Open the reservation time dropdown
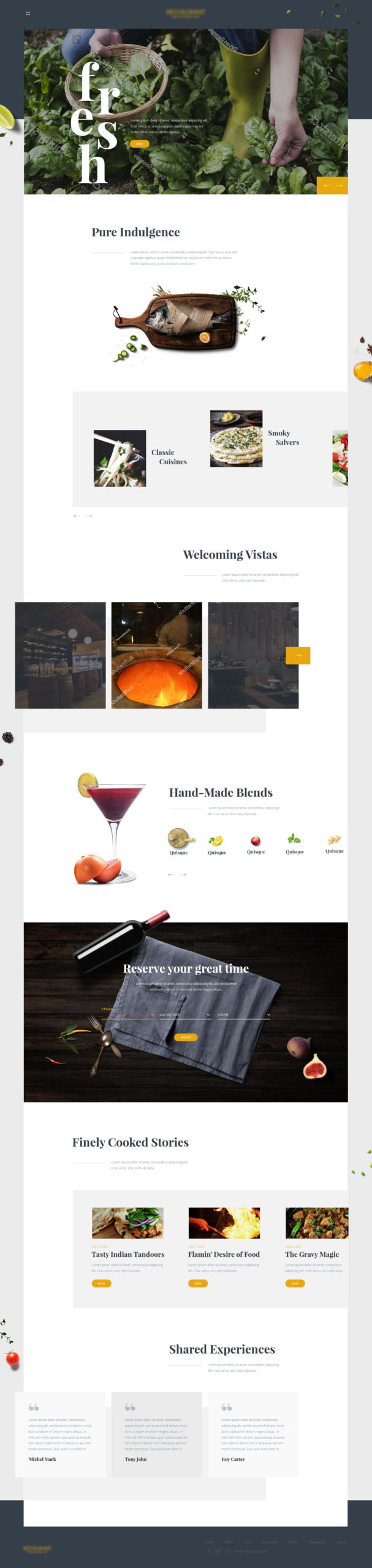Viewport: 372px width, 1568px height. pyautogui.click(x=243, y=1014)
